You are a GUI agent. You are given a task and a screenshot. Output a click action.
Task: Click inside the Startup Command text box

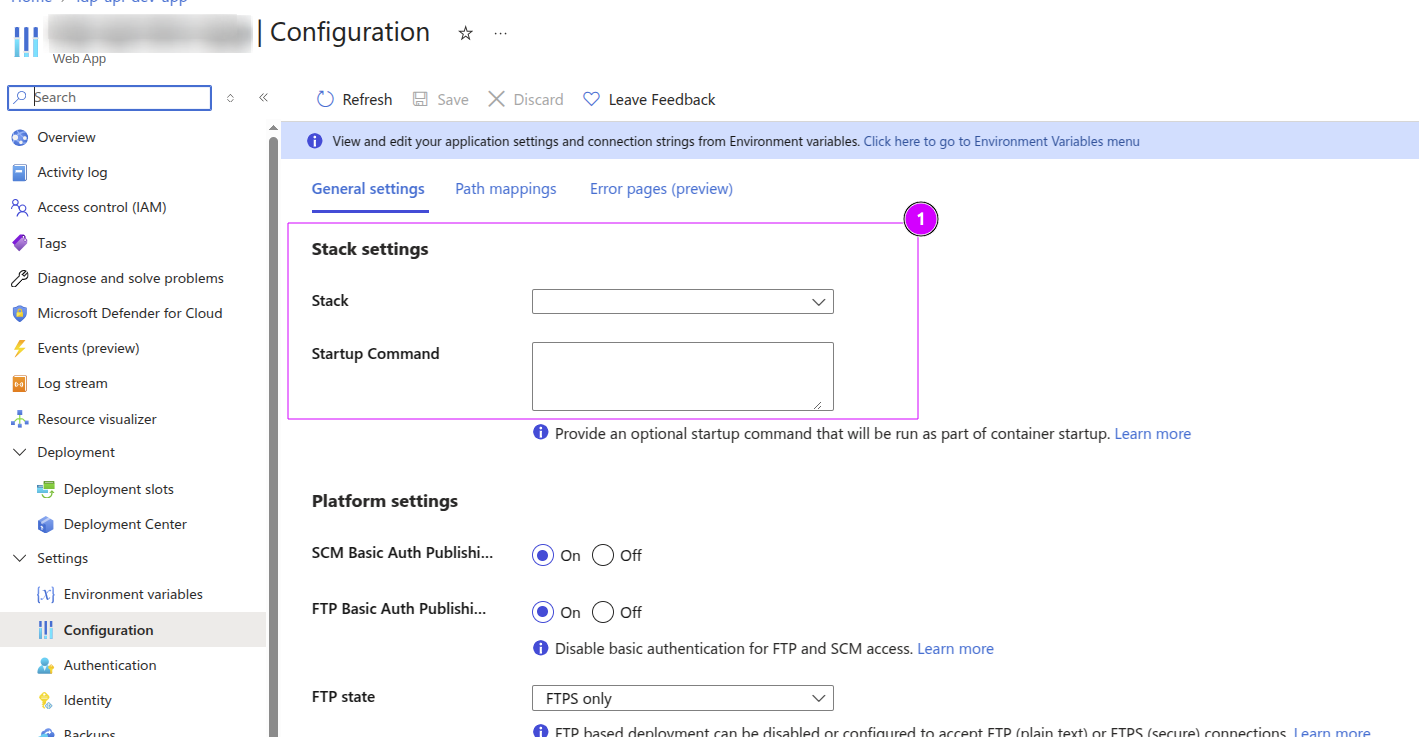pos(682,376)
